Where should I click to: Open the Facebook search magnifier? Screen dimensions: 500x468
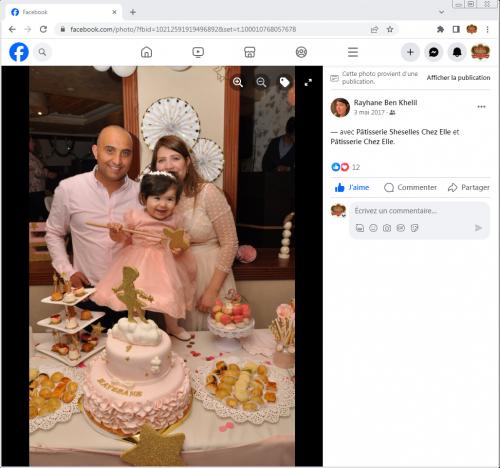pos(42,52)
